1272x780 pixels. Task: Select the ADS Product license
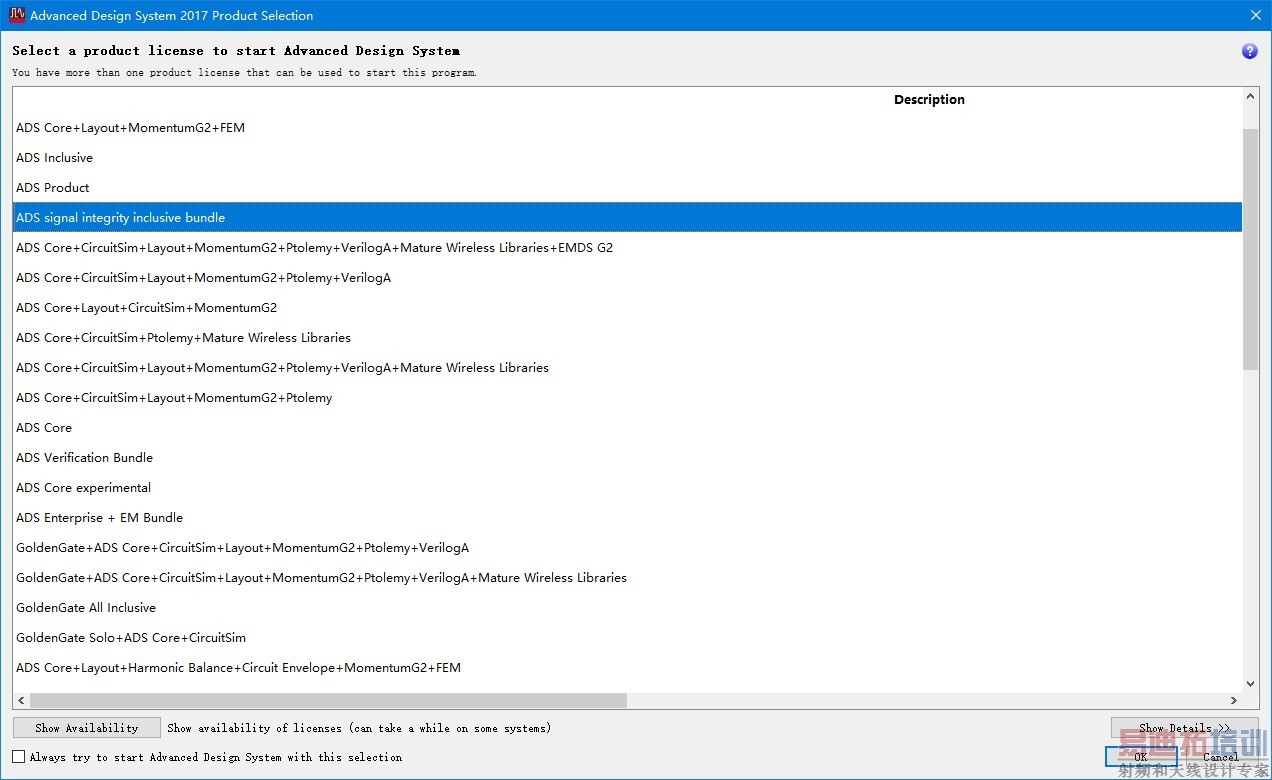pyautogui.click(x=627, y=187)
